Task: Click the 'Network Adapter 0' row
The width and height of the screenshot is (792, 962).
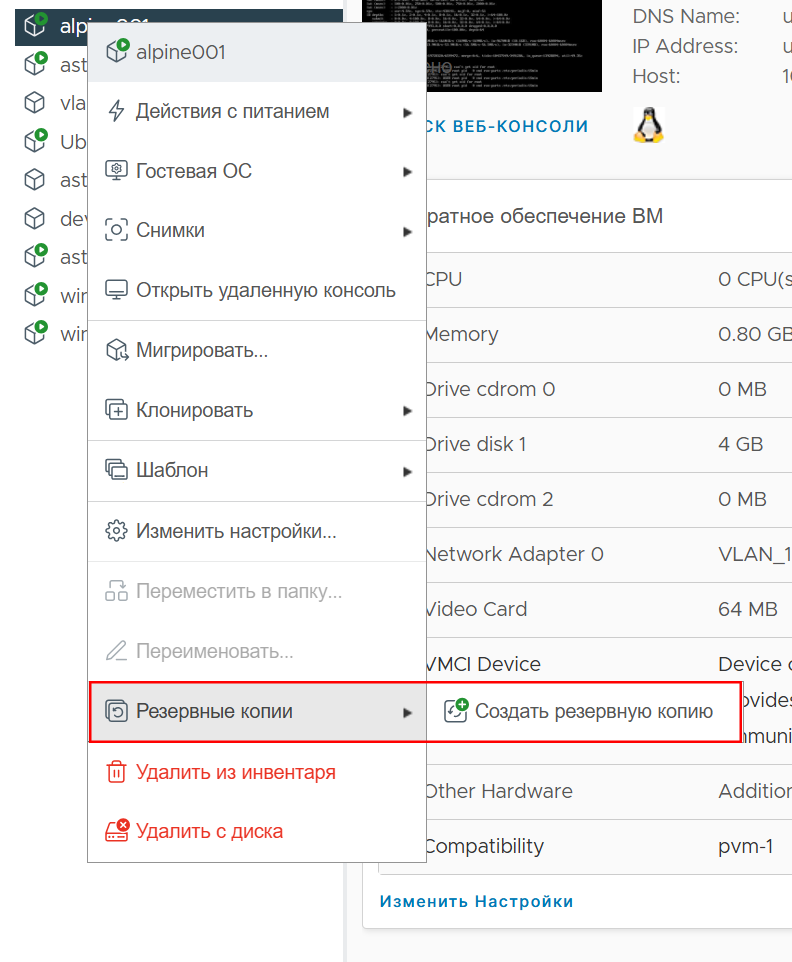Action: [608, 555]
